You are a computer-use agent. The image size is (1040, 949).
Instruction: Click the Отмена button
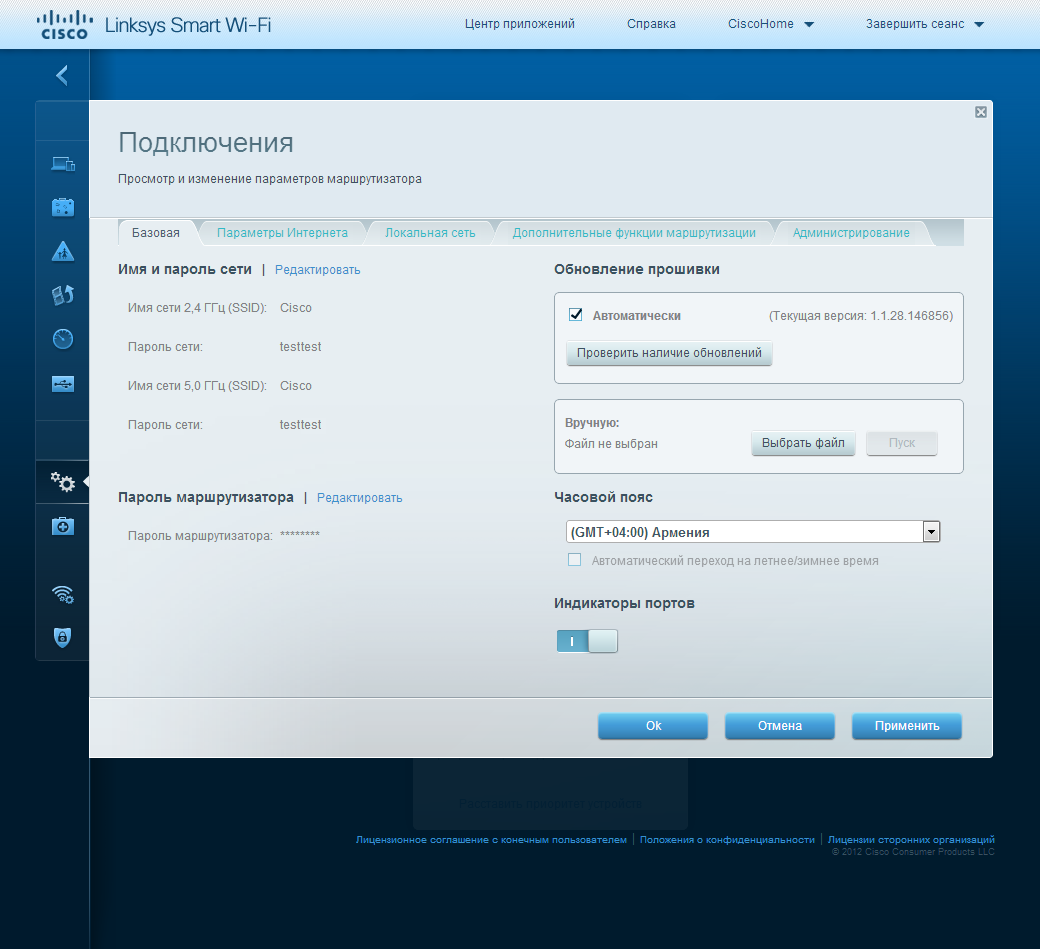tap(779, 726)
